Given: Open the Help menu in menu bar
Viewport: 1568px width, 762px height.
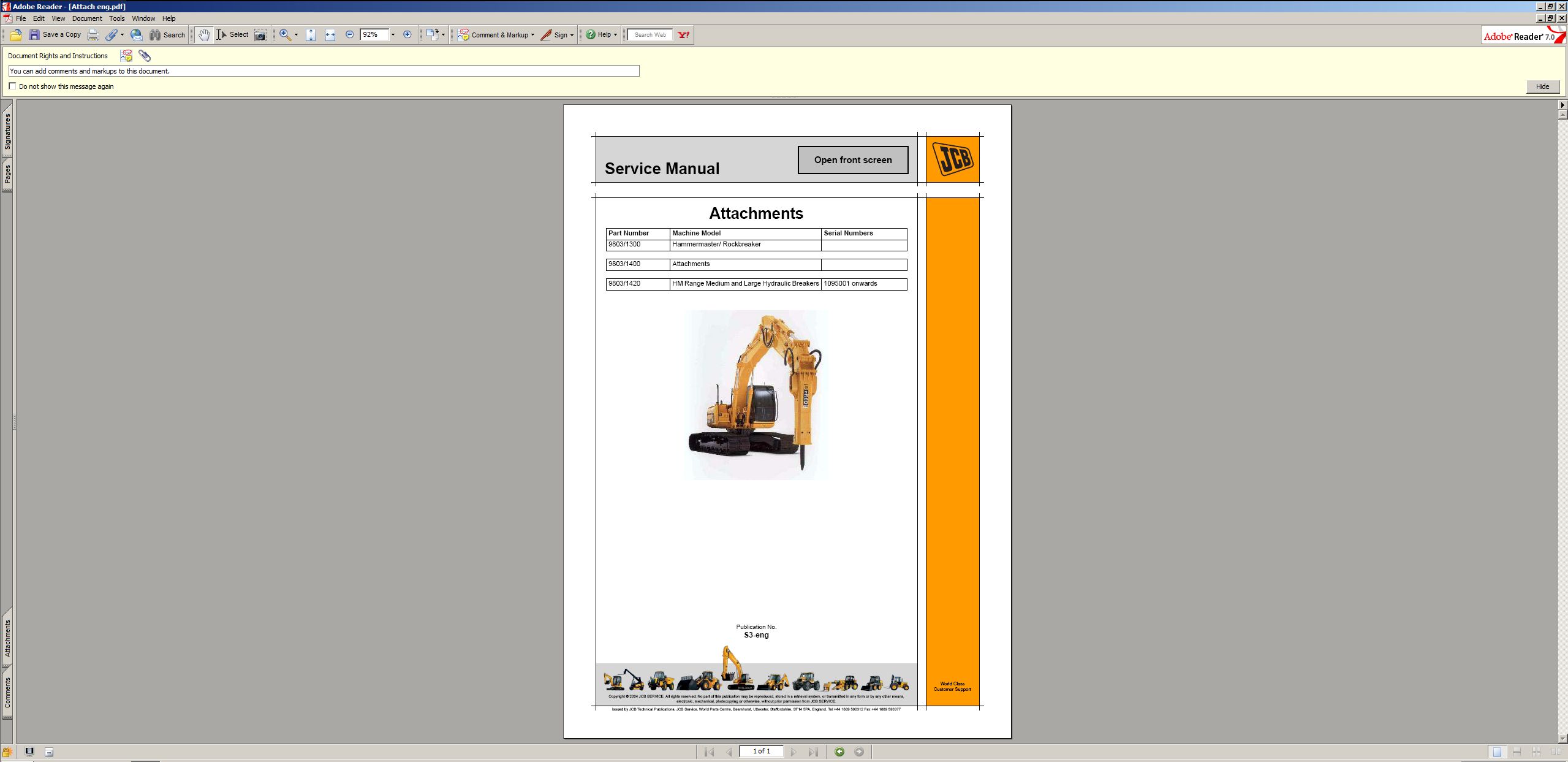Looking at the screenshot, I should coord(169,18).
